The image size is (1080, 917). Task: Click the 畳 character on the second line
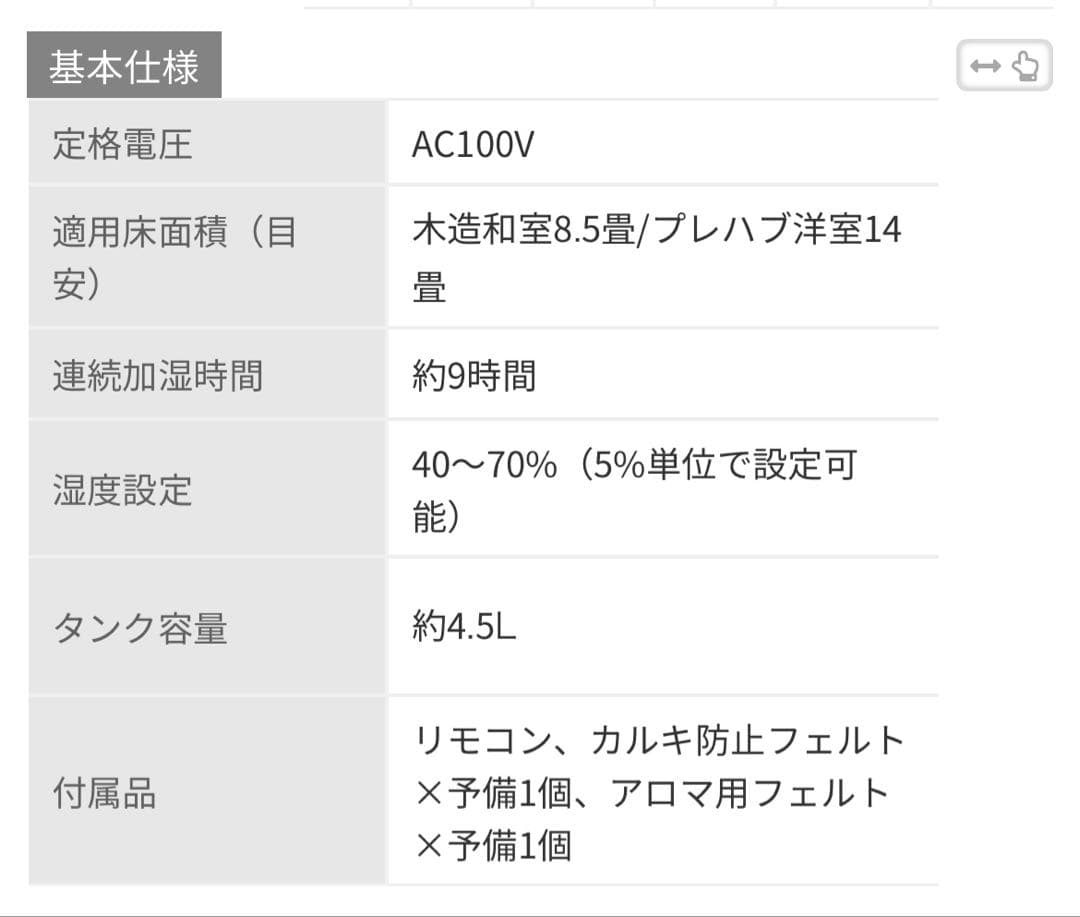pos(430,288)
